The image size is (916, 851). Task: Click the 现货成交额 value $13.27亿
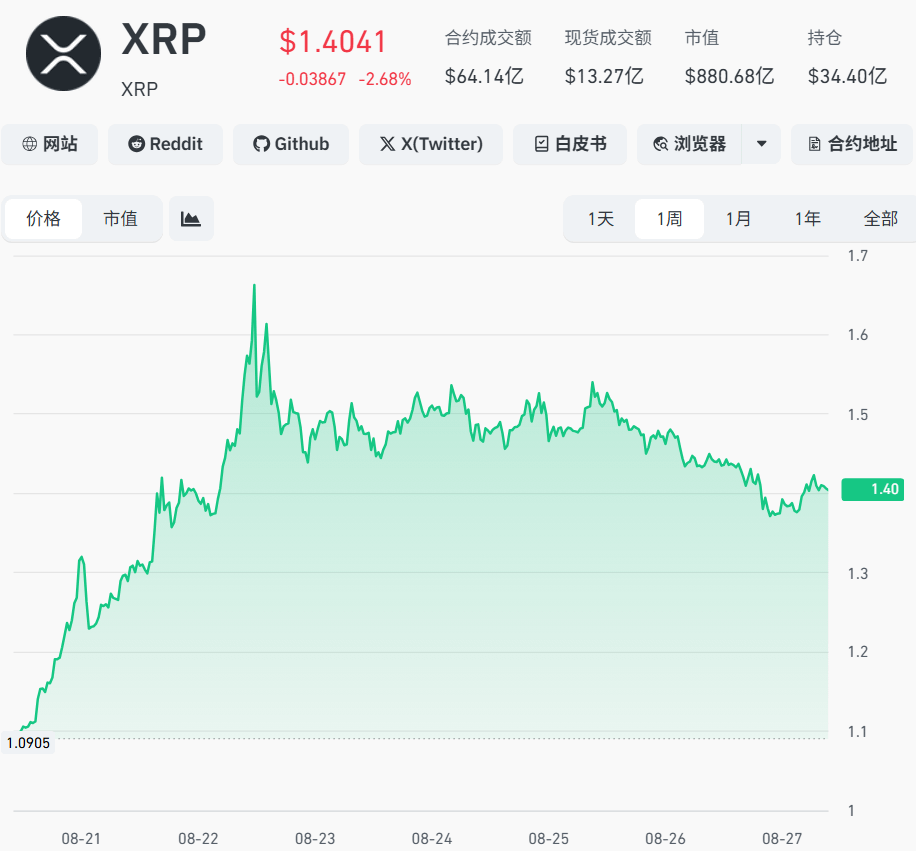pos(604,77)
